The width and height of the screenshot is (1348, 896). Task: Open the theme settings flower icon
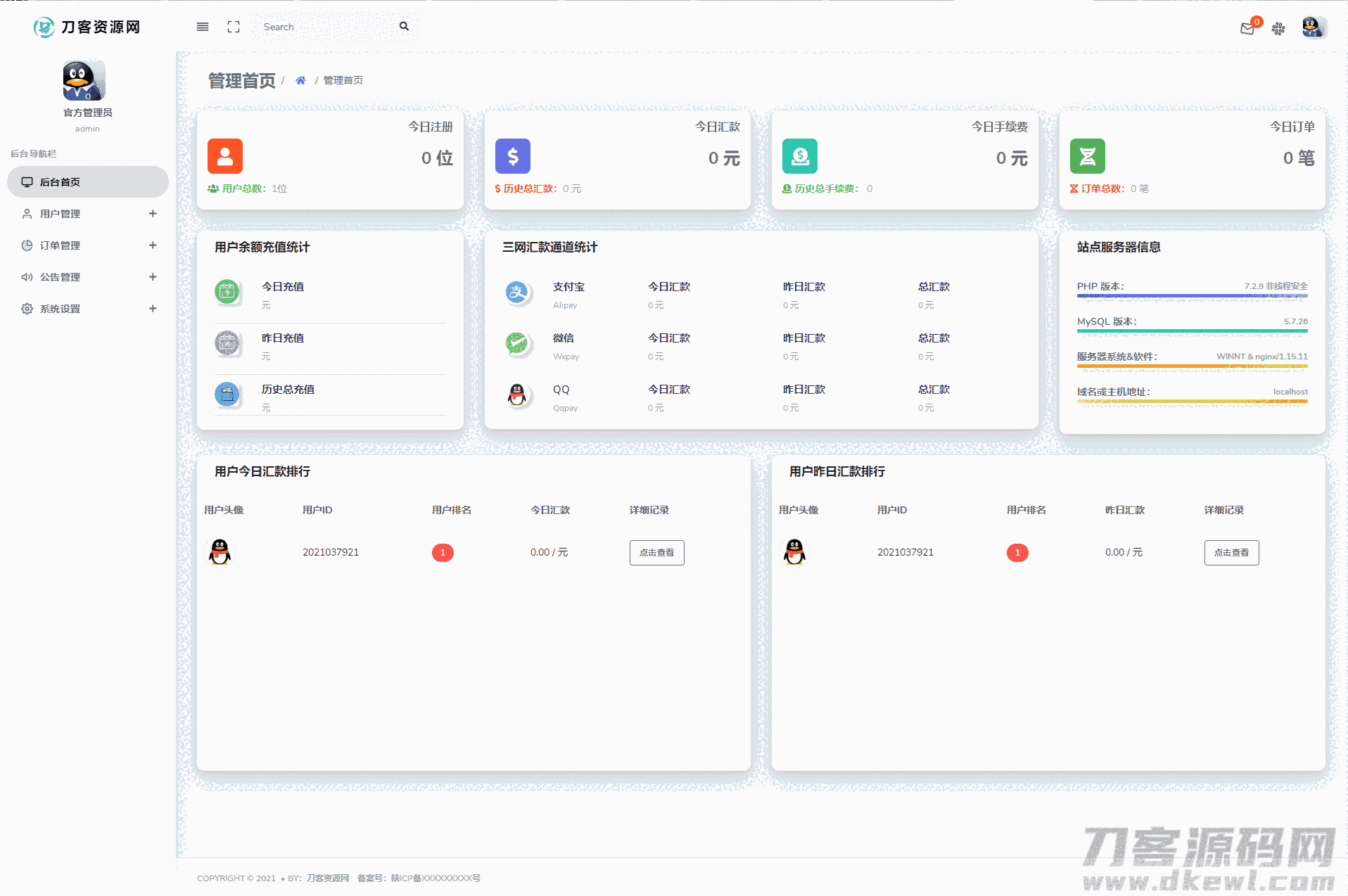coord(1278,28)
